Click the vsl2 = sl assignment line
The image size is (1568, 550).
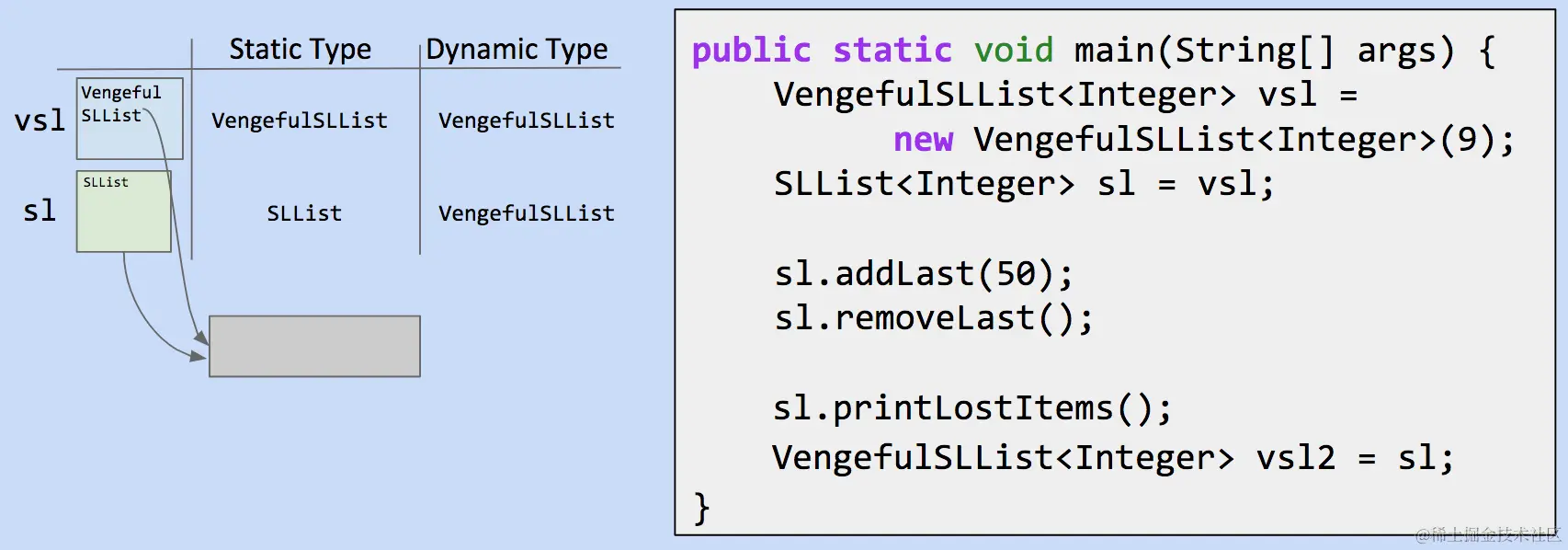(x=1114, y=457)
